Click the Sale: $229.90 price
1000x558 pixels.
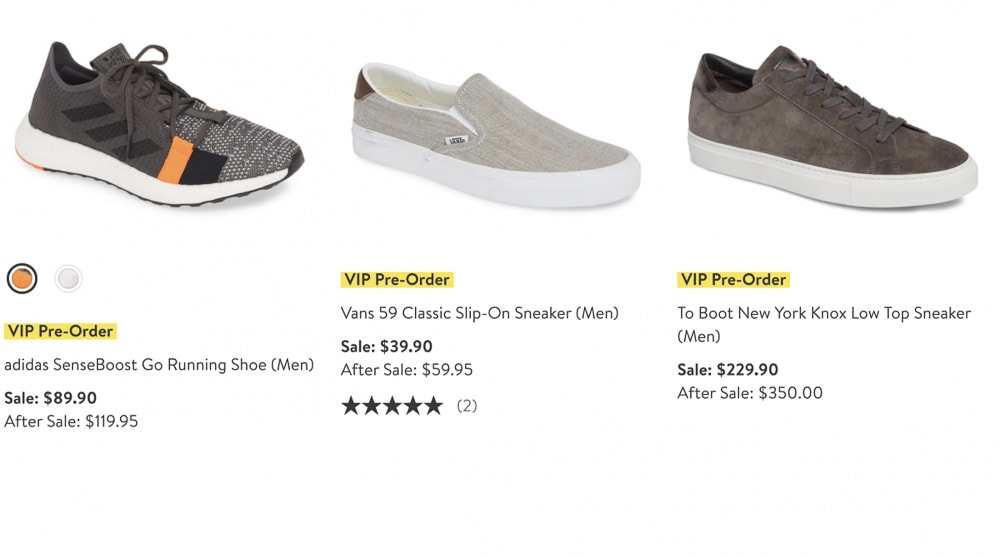(728, 369)
